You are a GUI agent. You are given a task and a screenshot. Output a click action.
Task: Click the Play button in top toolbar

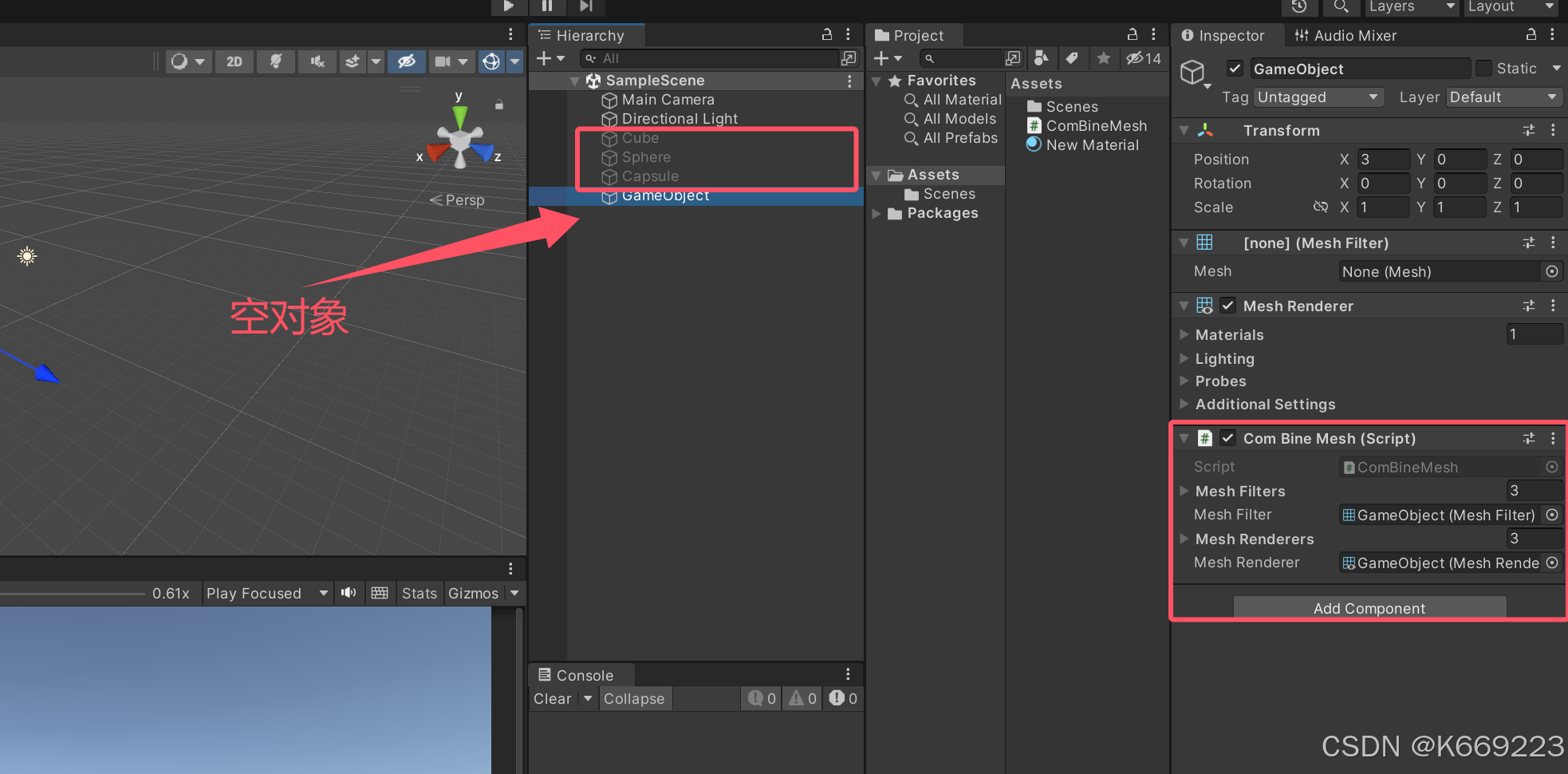508,6
